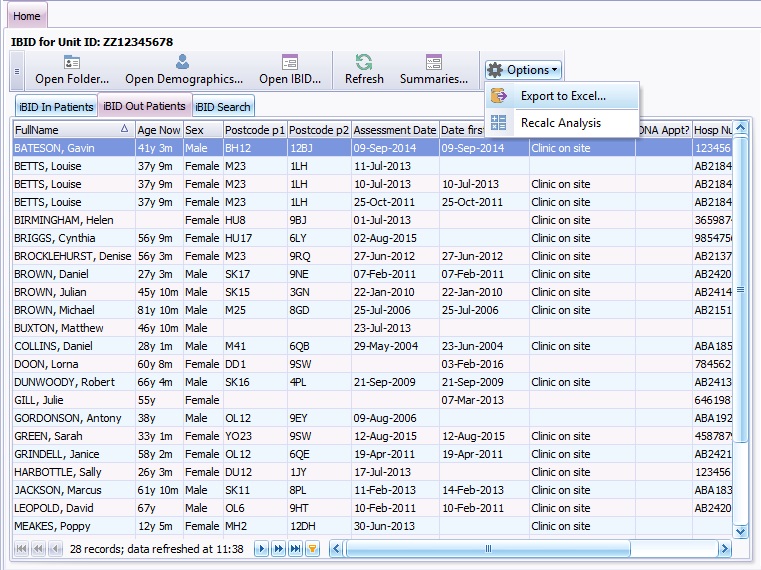Click the Age Now column header

point(159,130)
